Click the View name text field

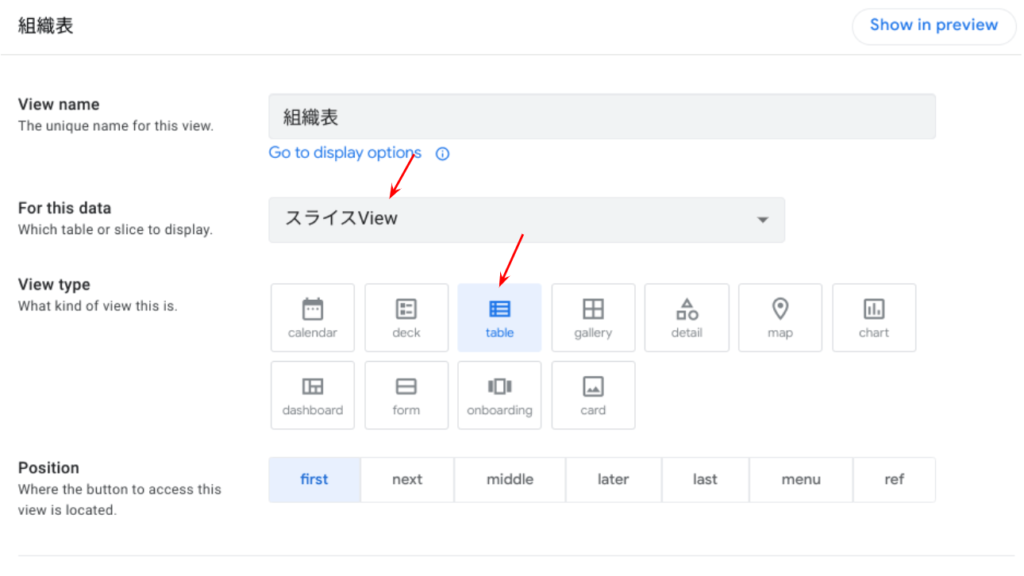(601, 117)
